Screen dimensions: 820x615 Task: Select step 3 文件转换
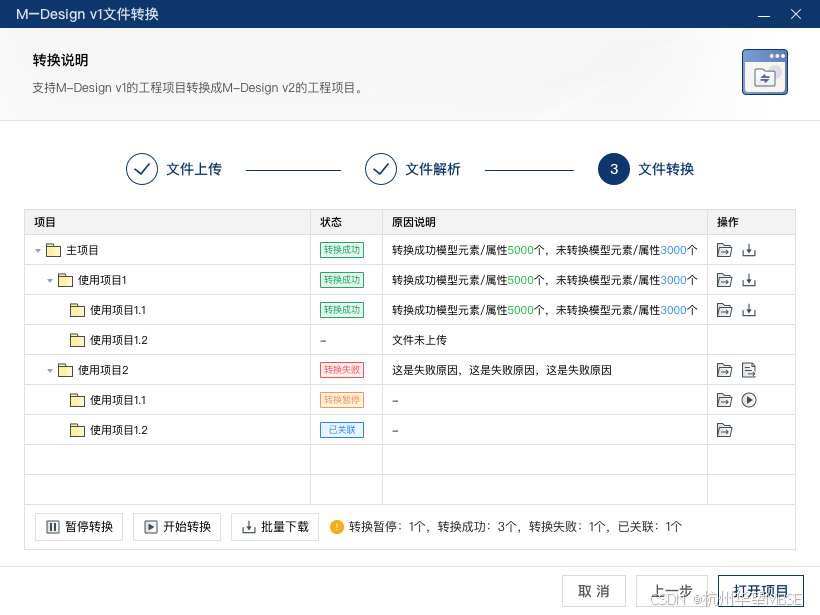(646, 169)
